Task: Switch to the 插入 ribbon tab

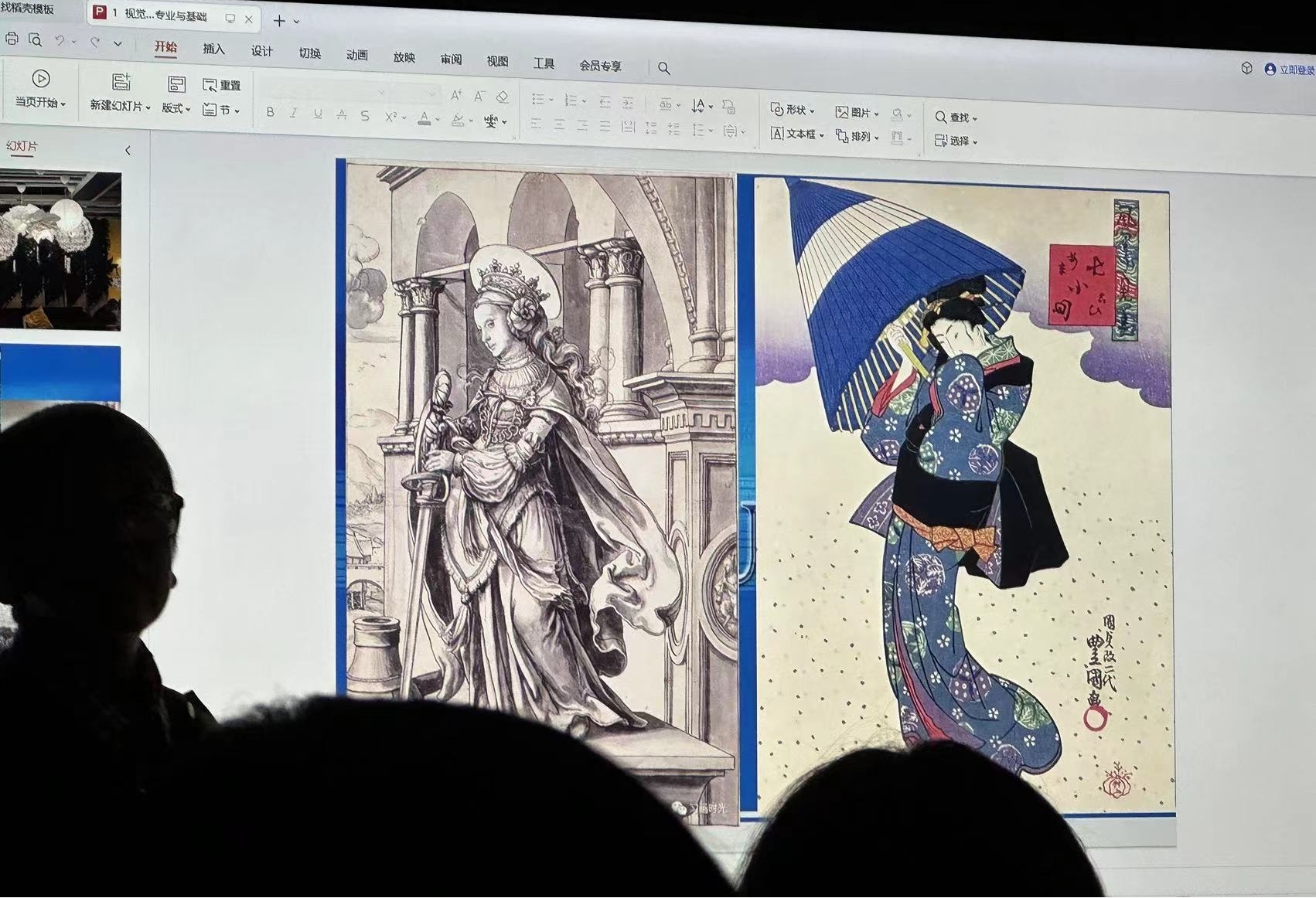Action: coord(213,49)
